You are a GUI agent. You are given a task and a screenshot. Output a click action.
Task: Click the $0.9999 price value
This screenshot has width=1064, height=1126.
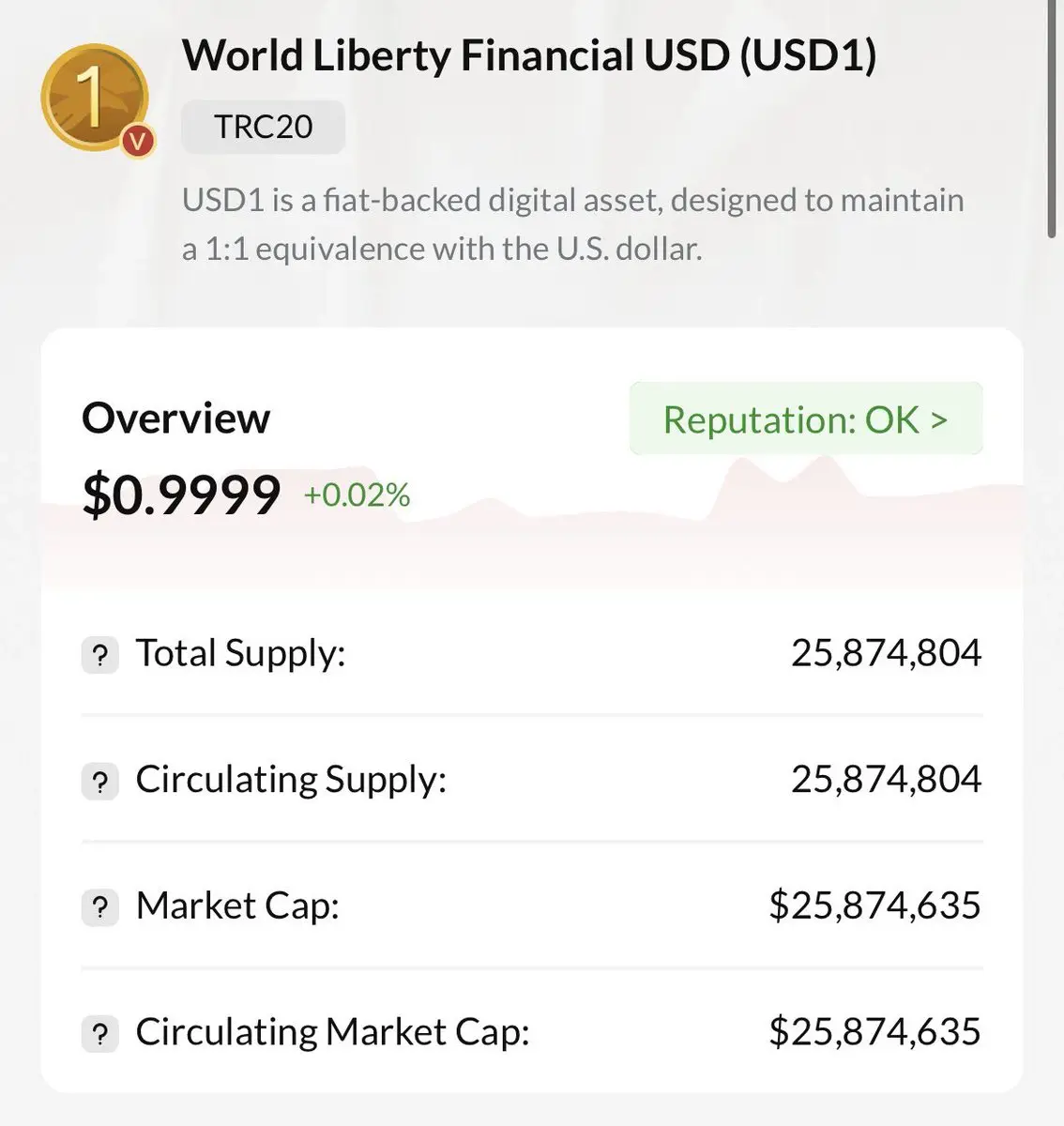pos(181,495)
